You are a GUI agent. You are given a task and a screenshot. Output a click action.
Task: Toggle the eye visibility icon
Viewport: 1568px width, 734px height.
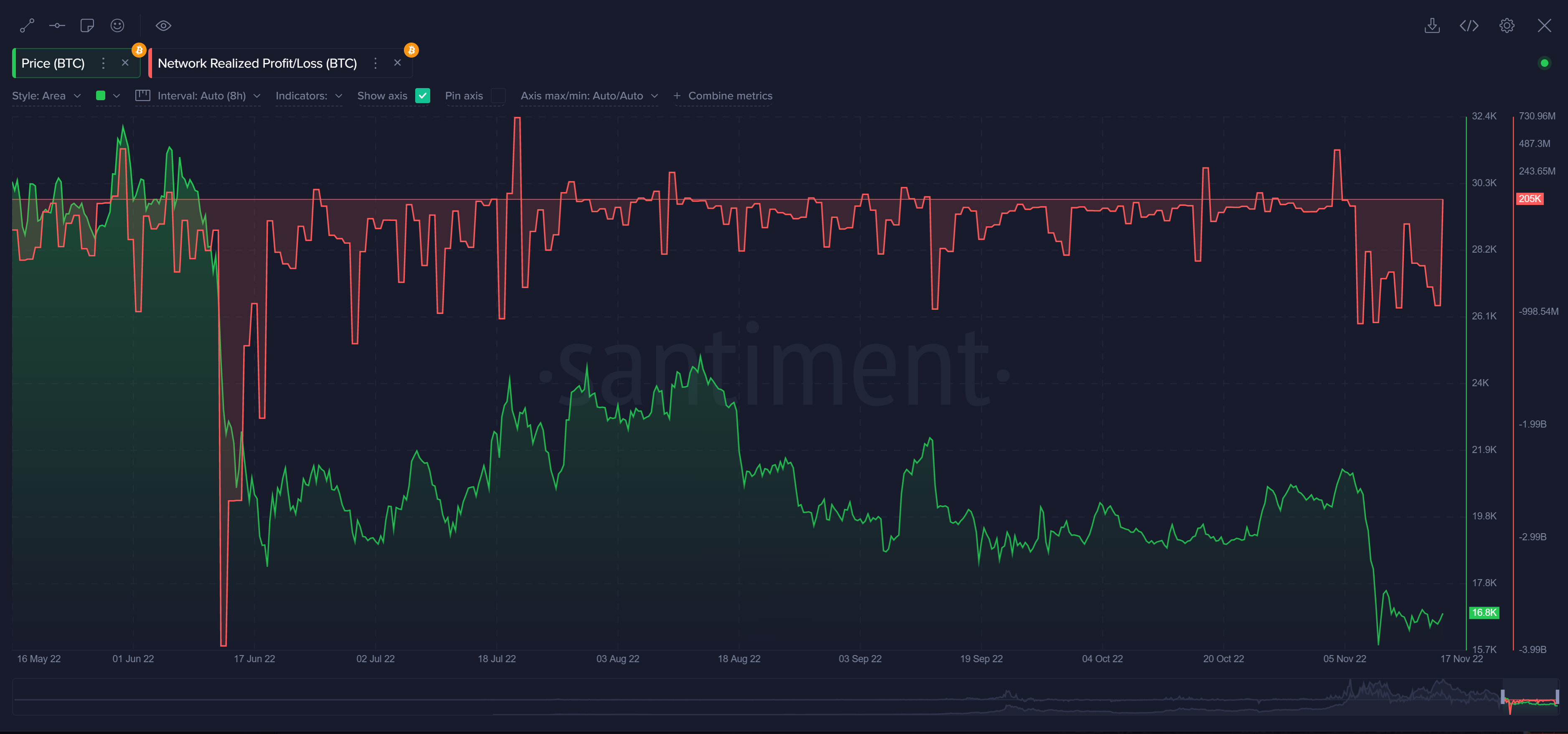[163, 25]
